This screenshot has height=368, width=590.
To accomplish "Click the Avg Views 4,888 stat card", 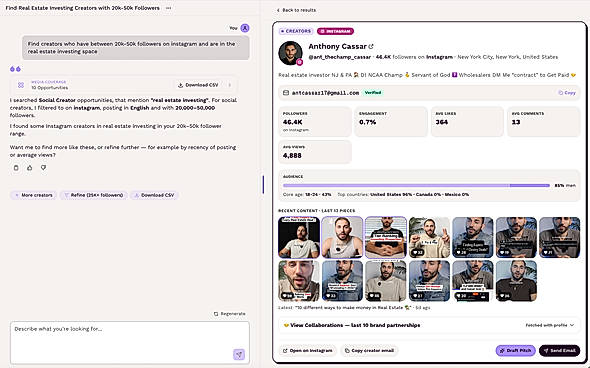I will (x=315, y=152).
